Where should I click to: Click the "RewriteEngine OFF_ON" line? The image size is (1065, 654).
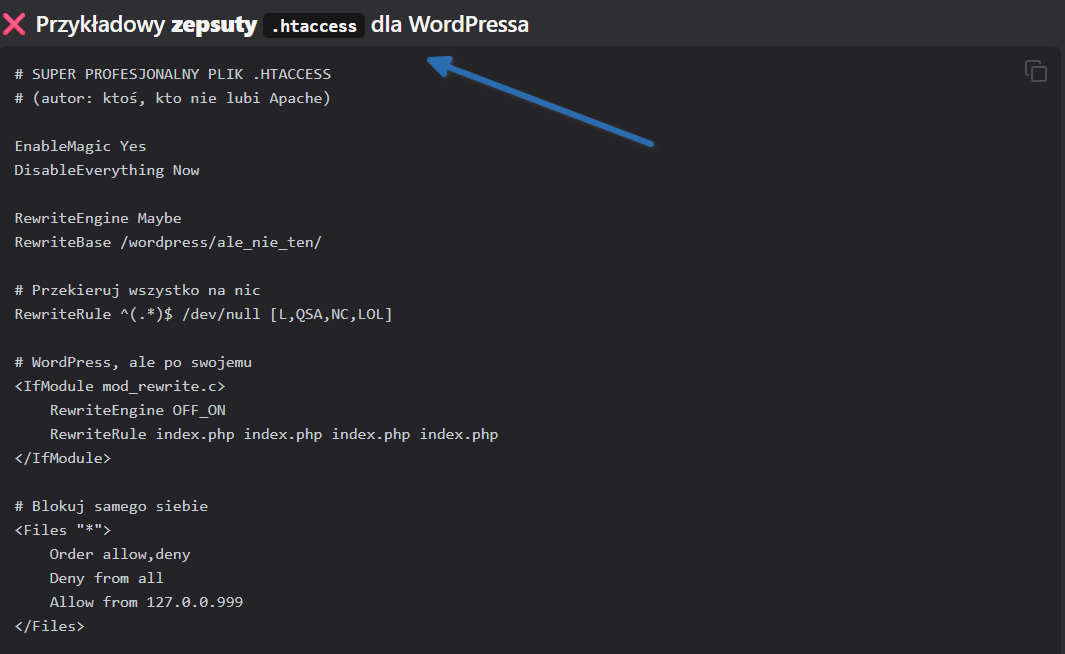pos(144,410)
